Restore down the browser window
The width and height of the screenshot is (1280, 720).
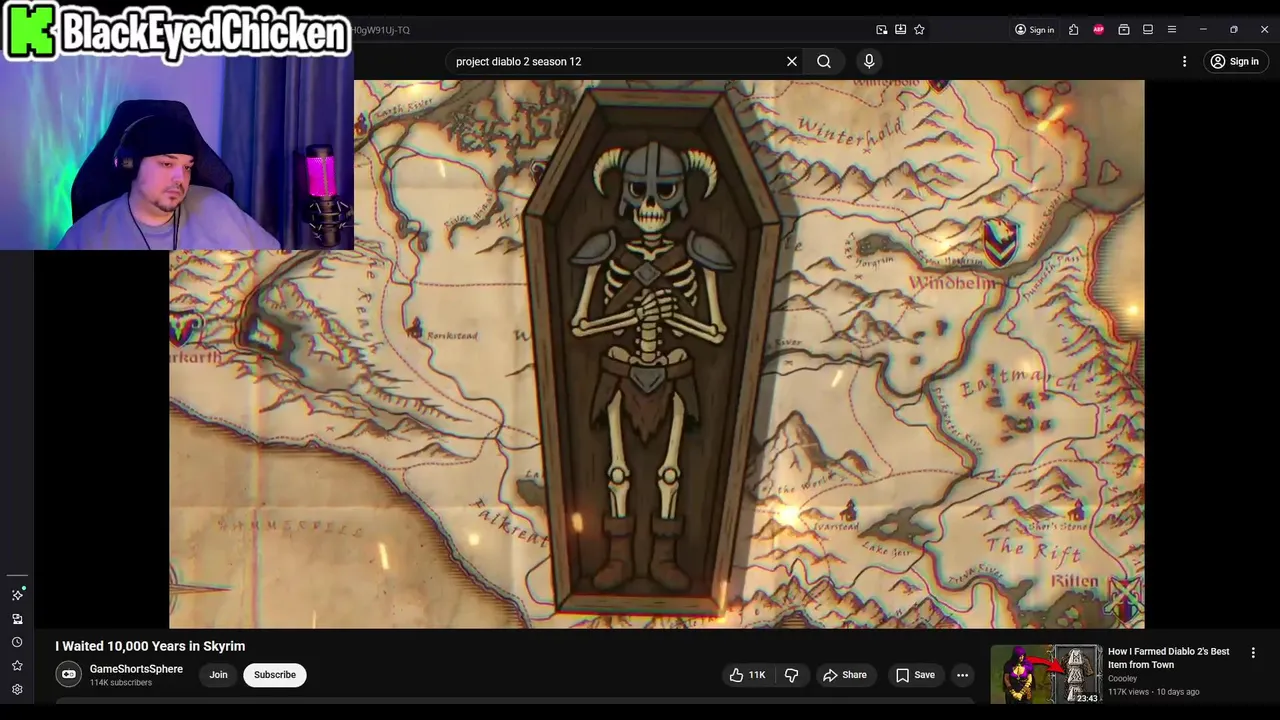point(1234,30)
